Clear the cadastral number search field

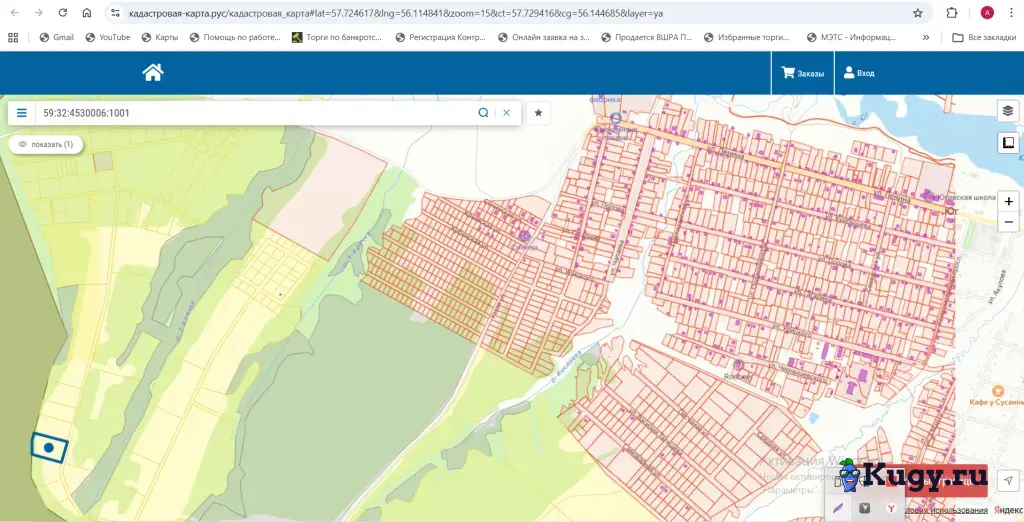tap(507, 113)
